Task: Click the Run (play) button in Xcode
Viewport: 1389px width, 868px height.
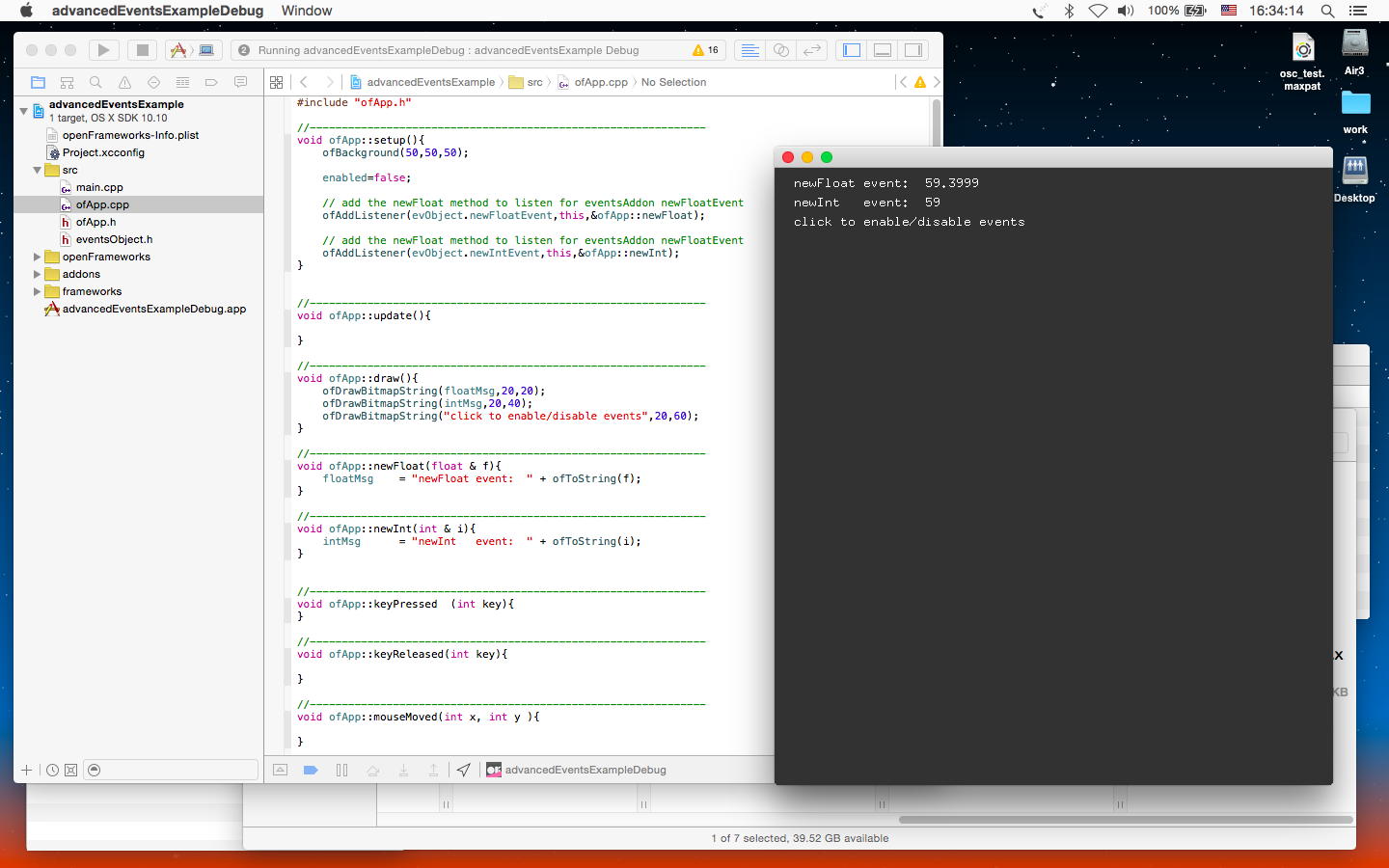Action: (x=103, y=50)
